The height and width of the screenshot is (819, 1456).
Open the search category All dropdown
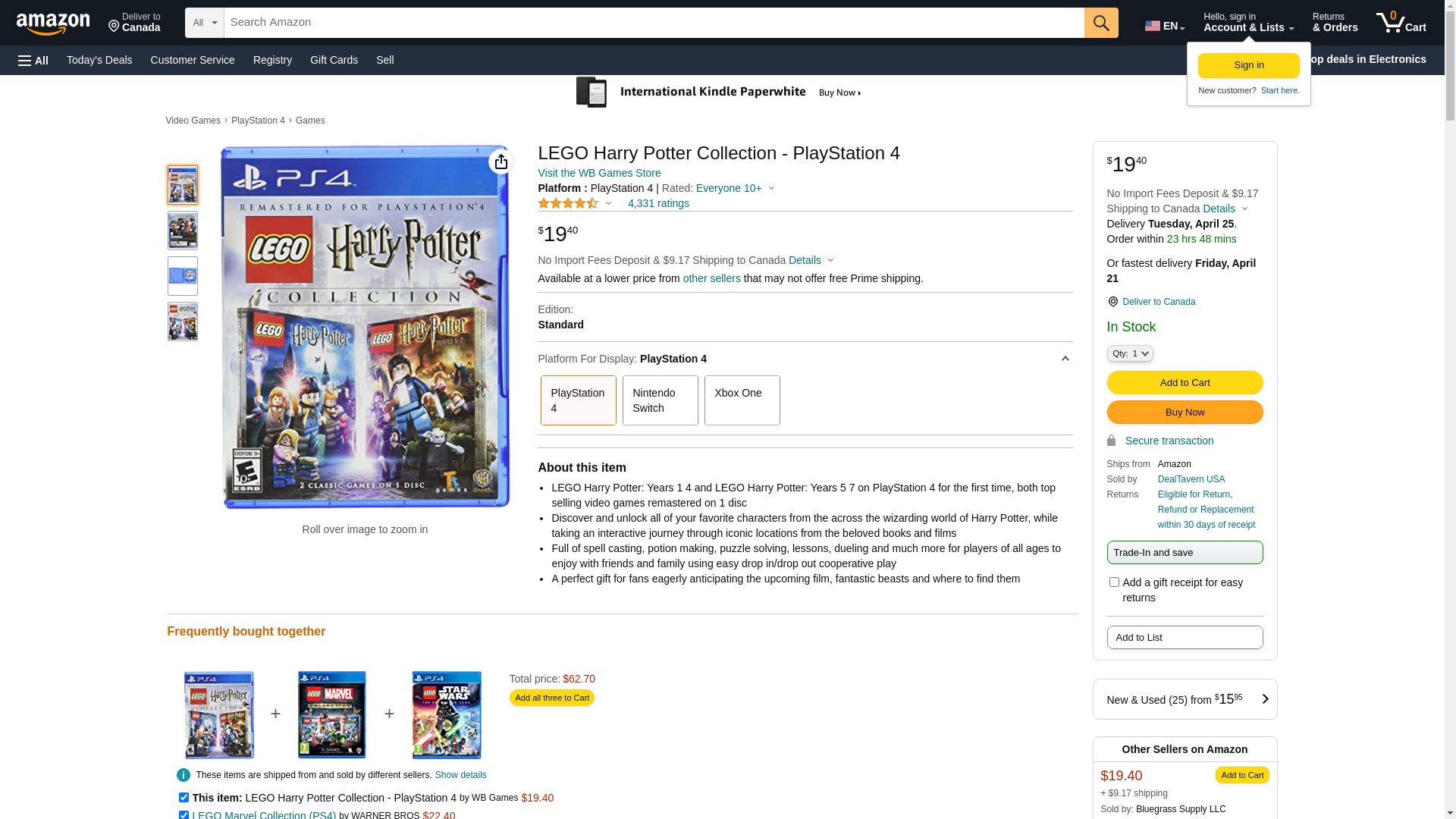coord(204,23)
